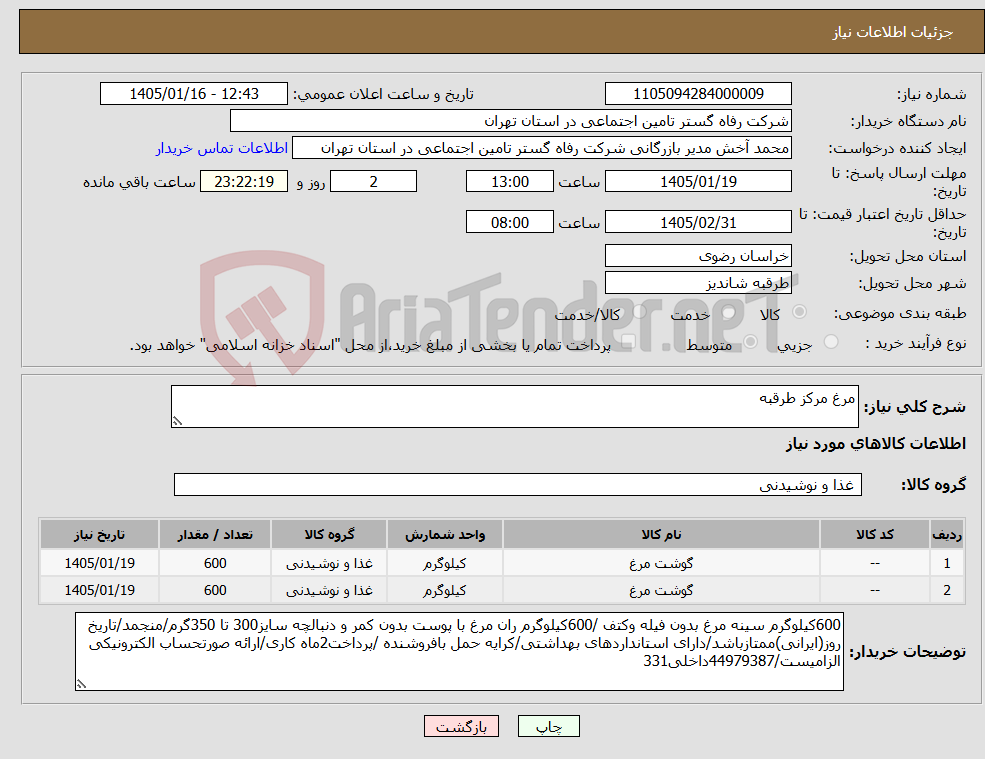
Task: Select the خدمت radio button
Action: pos(729,312)
